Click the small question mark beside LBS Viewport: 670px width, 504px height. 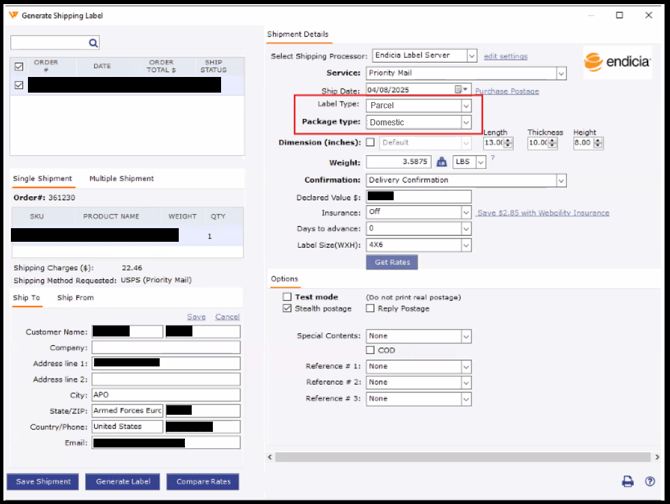pos(492,158)
